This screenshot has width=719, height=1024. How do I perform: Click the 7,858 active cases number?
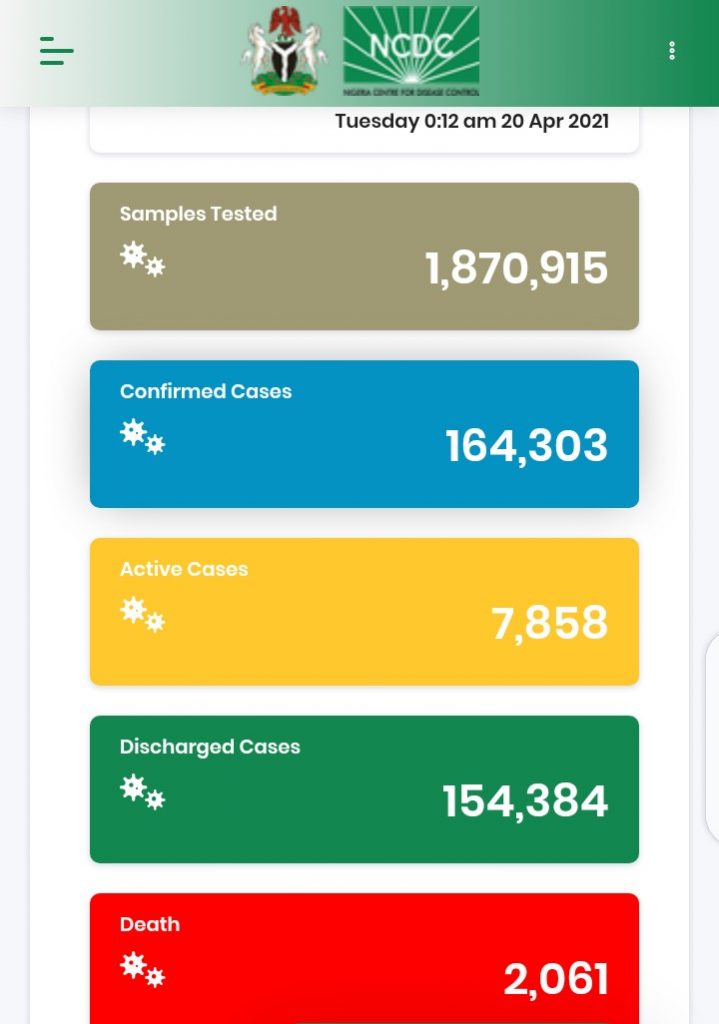[549, 623]
